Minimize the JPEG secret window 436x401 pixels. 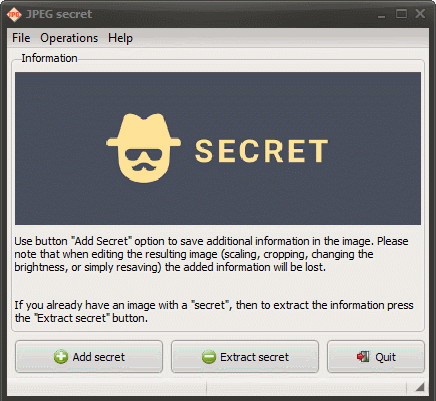[382, 14]
